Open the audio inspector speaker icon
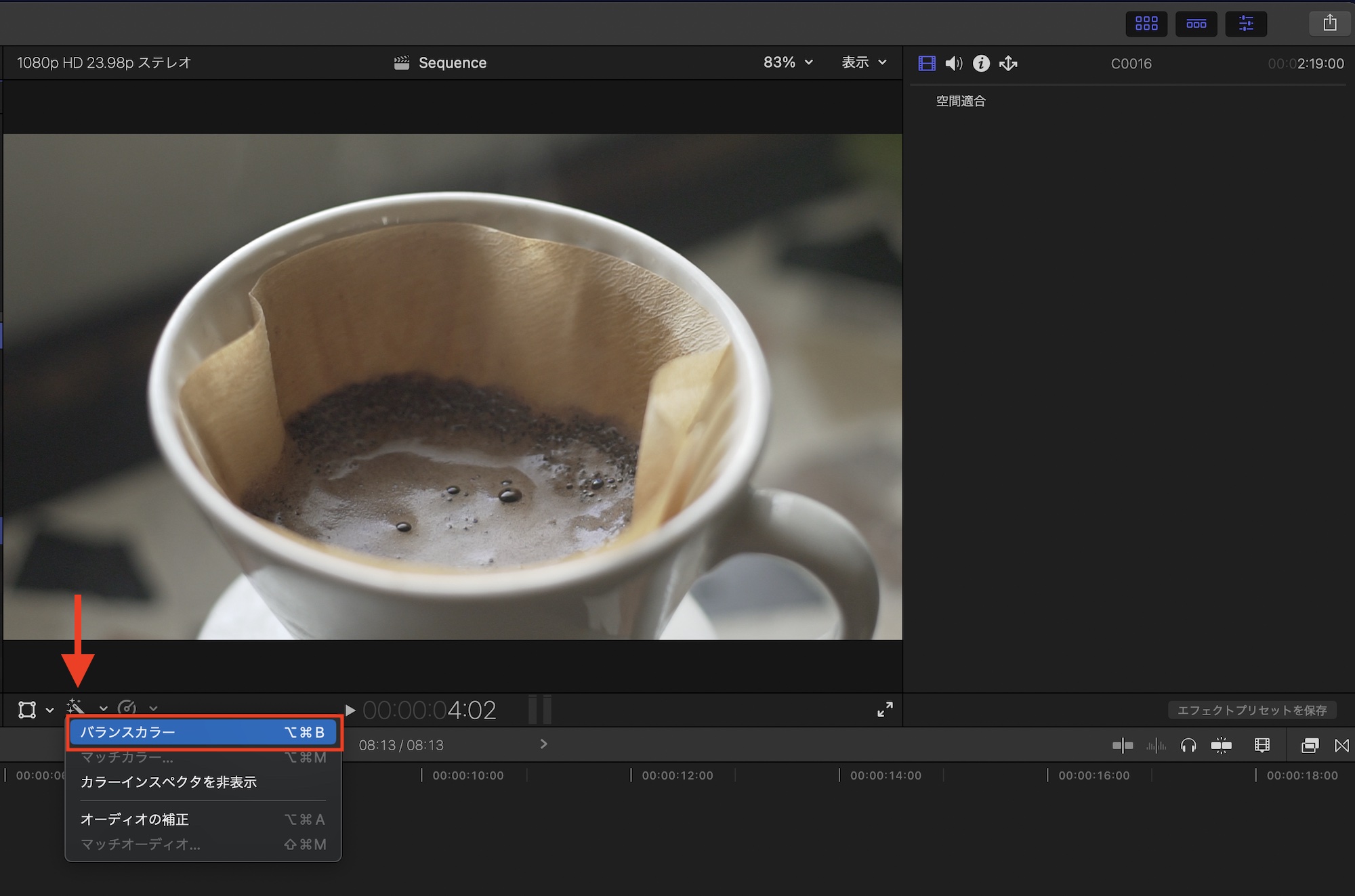This screenshot has height=896, width=1355. tap(954, 63)
